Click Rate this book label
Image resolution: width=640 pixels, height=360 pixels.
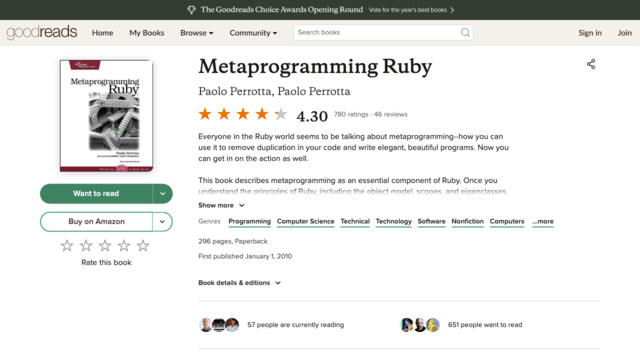tap(106, 262)
